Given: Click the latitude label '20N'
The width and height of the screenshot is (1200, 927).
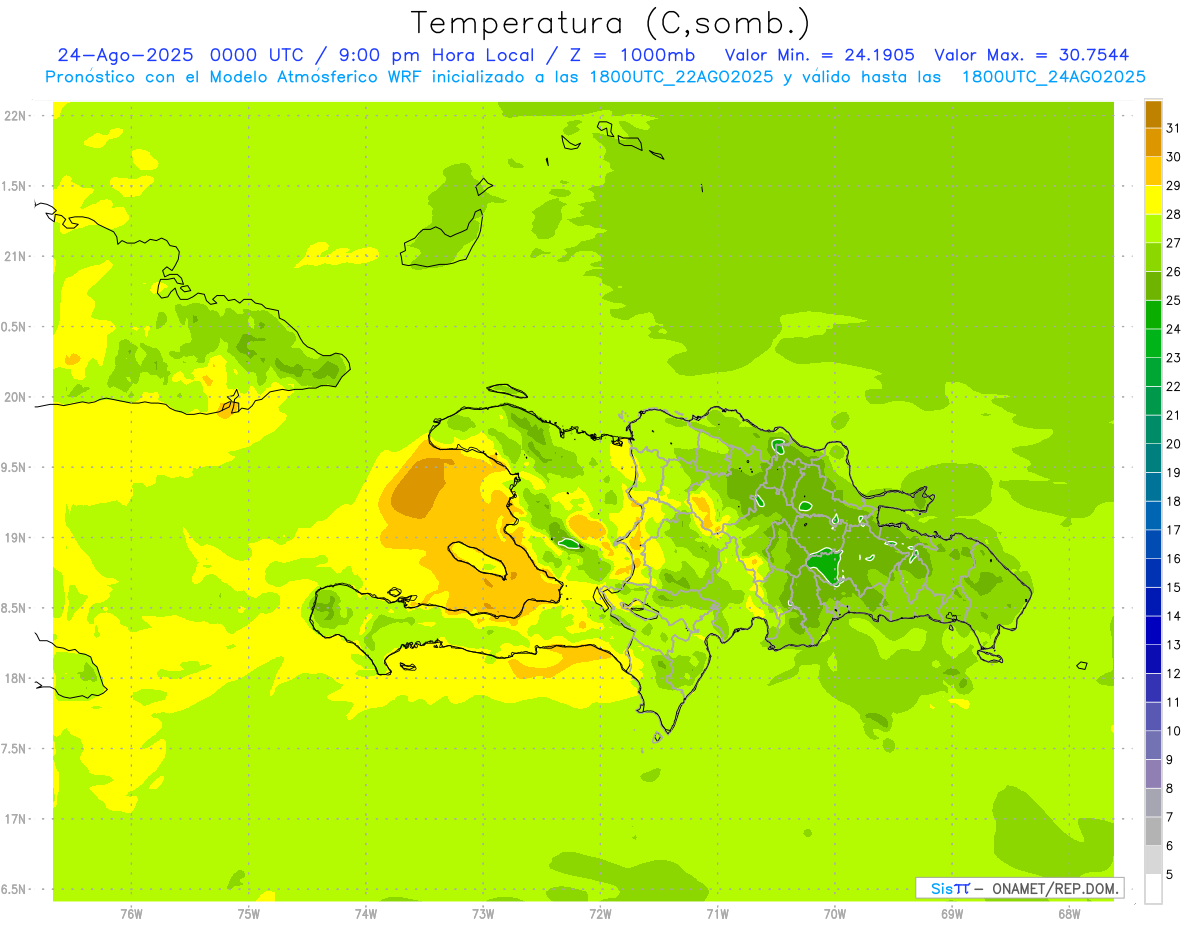Looking at the screenshot, I should (x=14, y=397).
